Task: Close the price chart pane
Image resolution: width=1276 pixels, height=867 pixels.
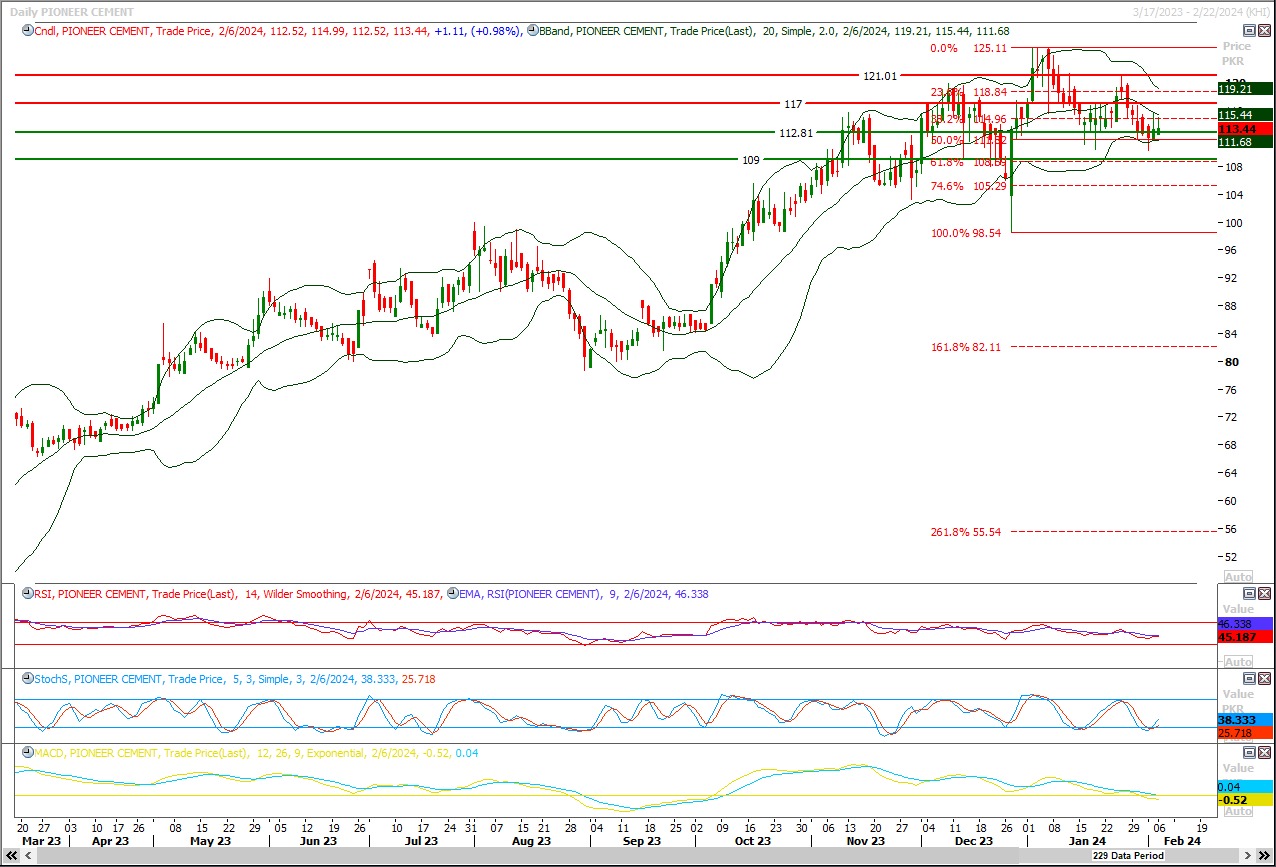Action: tap(1264, 30)
